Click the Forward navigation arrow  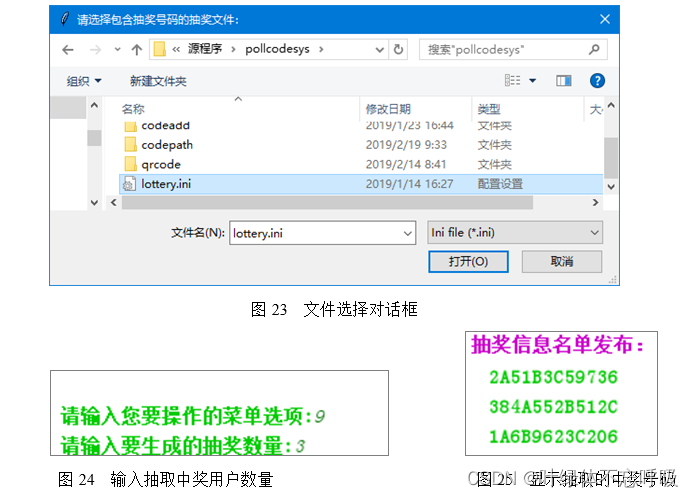pyautogui.click(x=95, y=50)
